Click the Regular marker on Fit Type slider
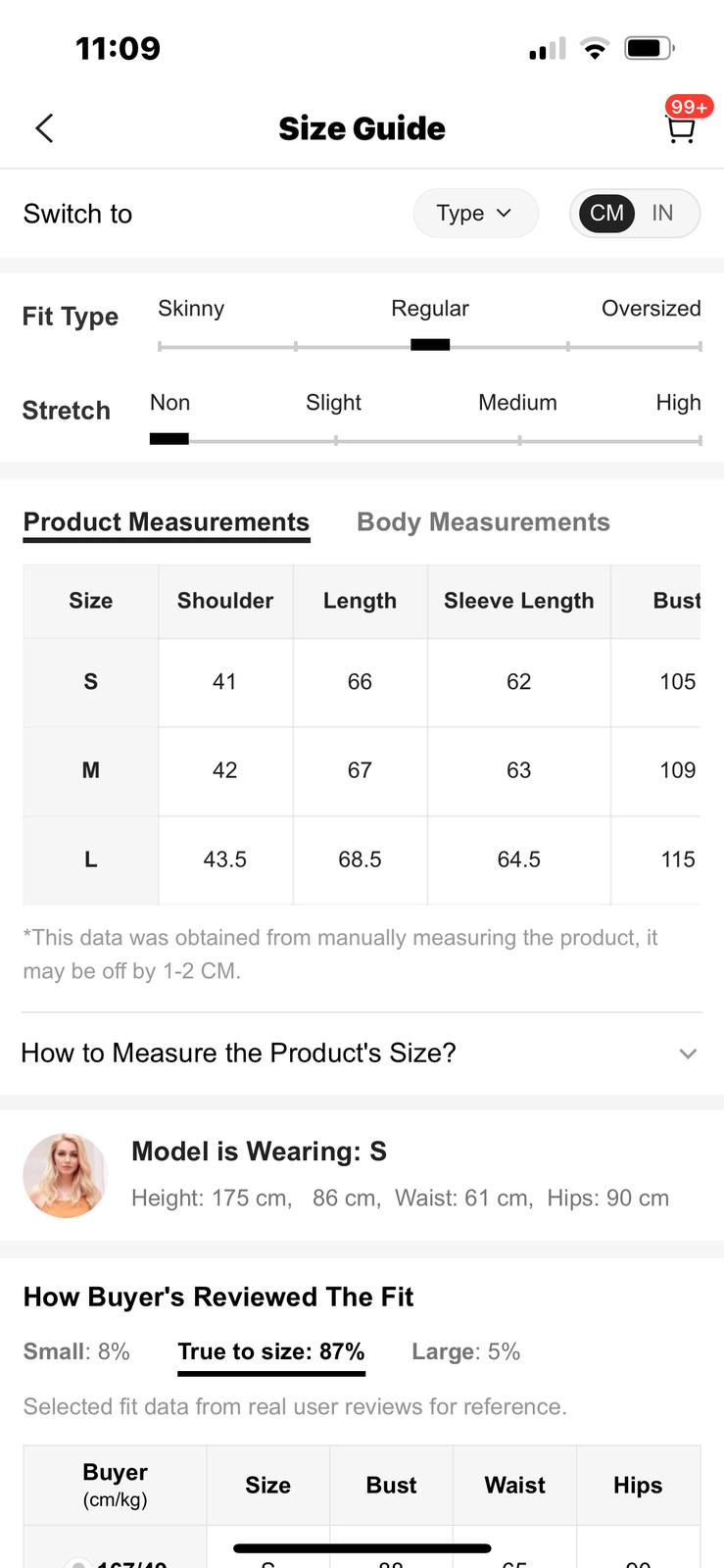The height and width of the screenshot is (1568, 724). tap(430, 345)
